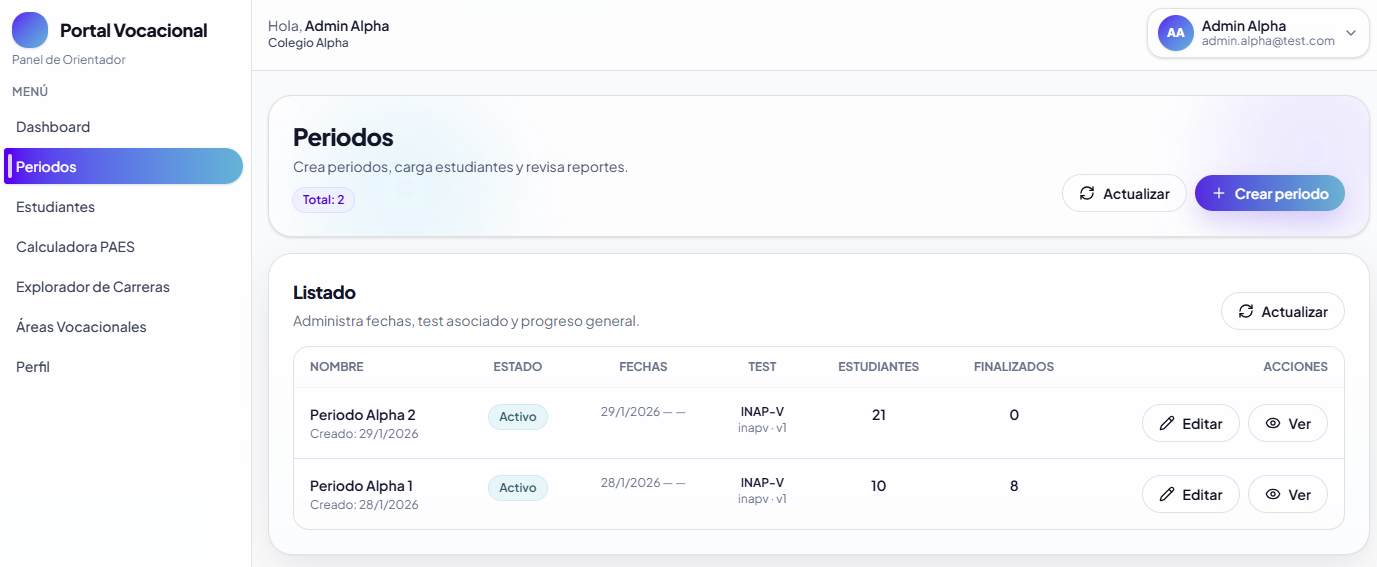This screenshot has width=1377, height=567.
Task: Click the eye icon for Periodo Alpha 2
Action: pyautogui.click(x=1273, y=424)
